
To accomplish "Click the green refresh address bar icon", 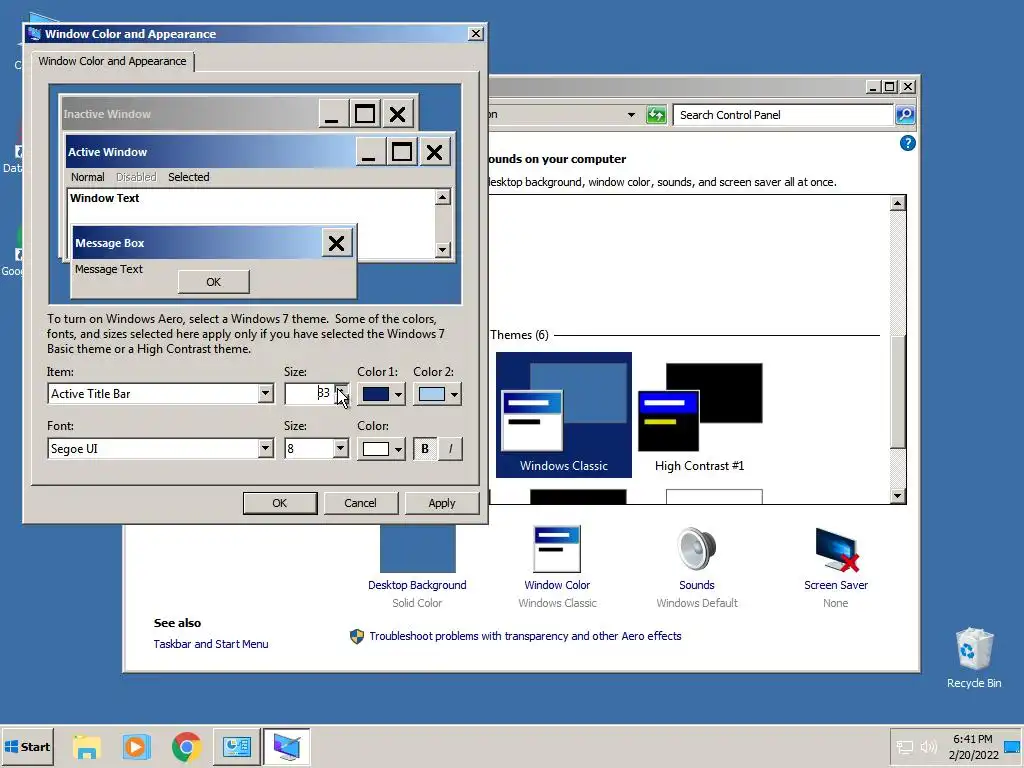I will click(x=656, y=115).
